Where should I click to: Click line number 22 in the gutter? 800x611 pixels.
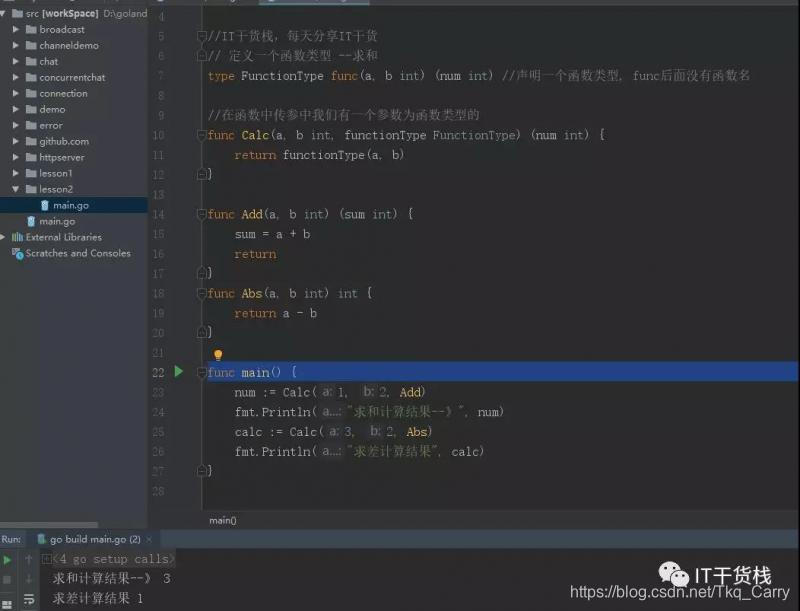click(158, 372)
